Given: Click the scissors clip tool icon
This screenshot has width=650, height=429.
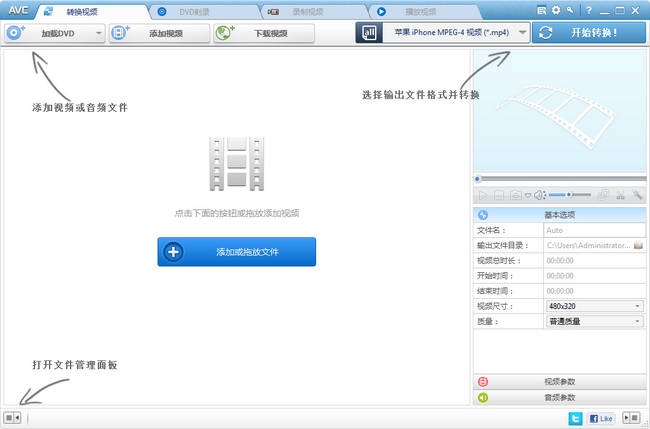Looking at the screenshot, I should point(621,195).
